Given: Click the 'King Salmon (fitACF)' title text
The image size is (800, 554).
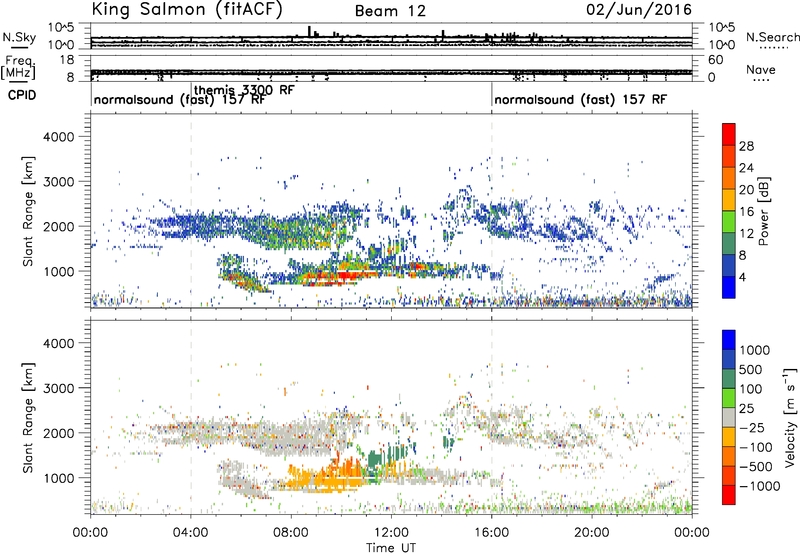Looking at the screenshot, I should (x=187, y=9).
